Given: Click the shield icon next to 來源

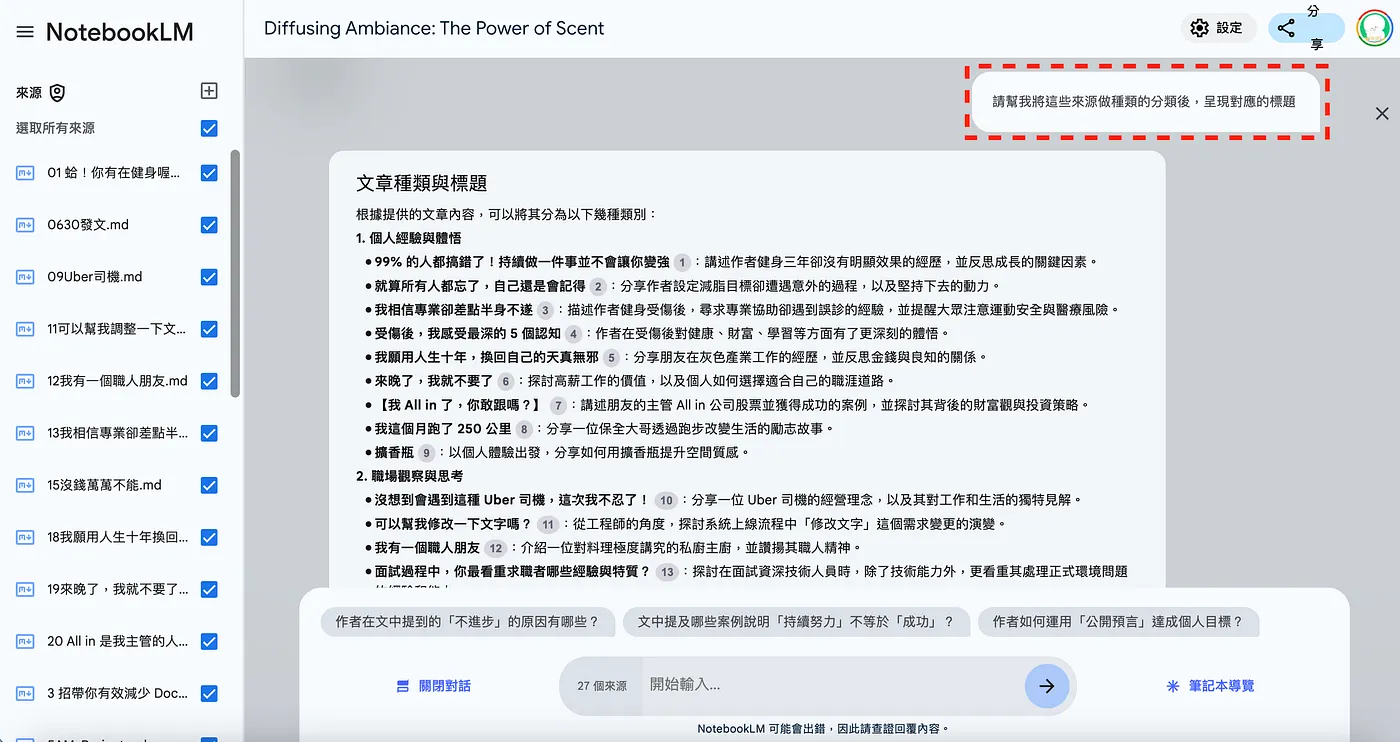Looking at the screenshot, I should (x=57, y=93).
